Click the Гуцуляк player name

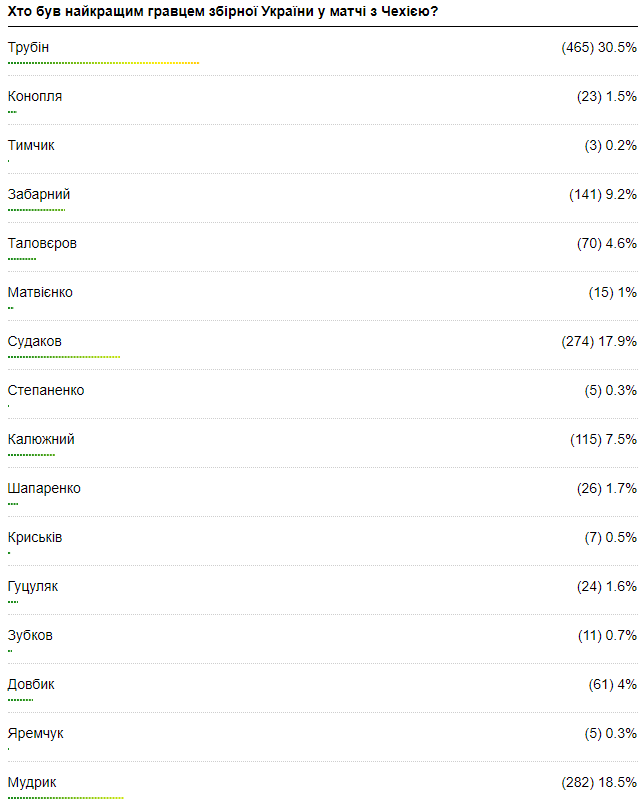[x=33, y=587]
